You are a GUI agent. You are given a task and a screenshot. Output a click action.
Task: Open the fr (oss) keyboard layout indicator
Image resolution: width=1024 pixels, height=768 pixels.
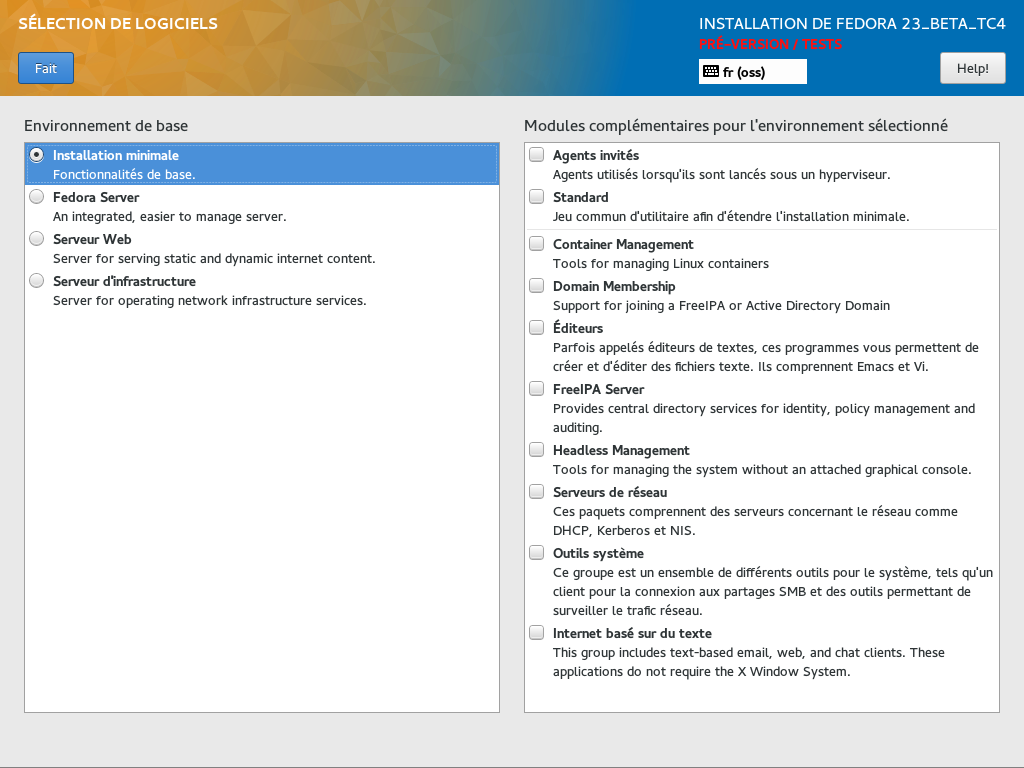point(752,72)
